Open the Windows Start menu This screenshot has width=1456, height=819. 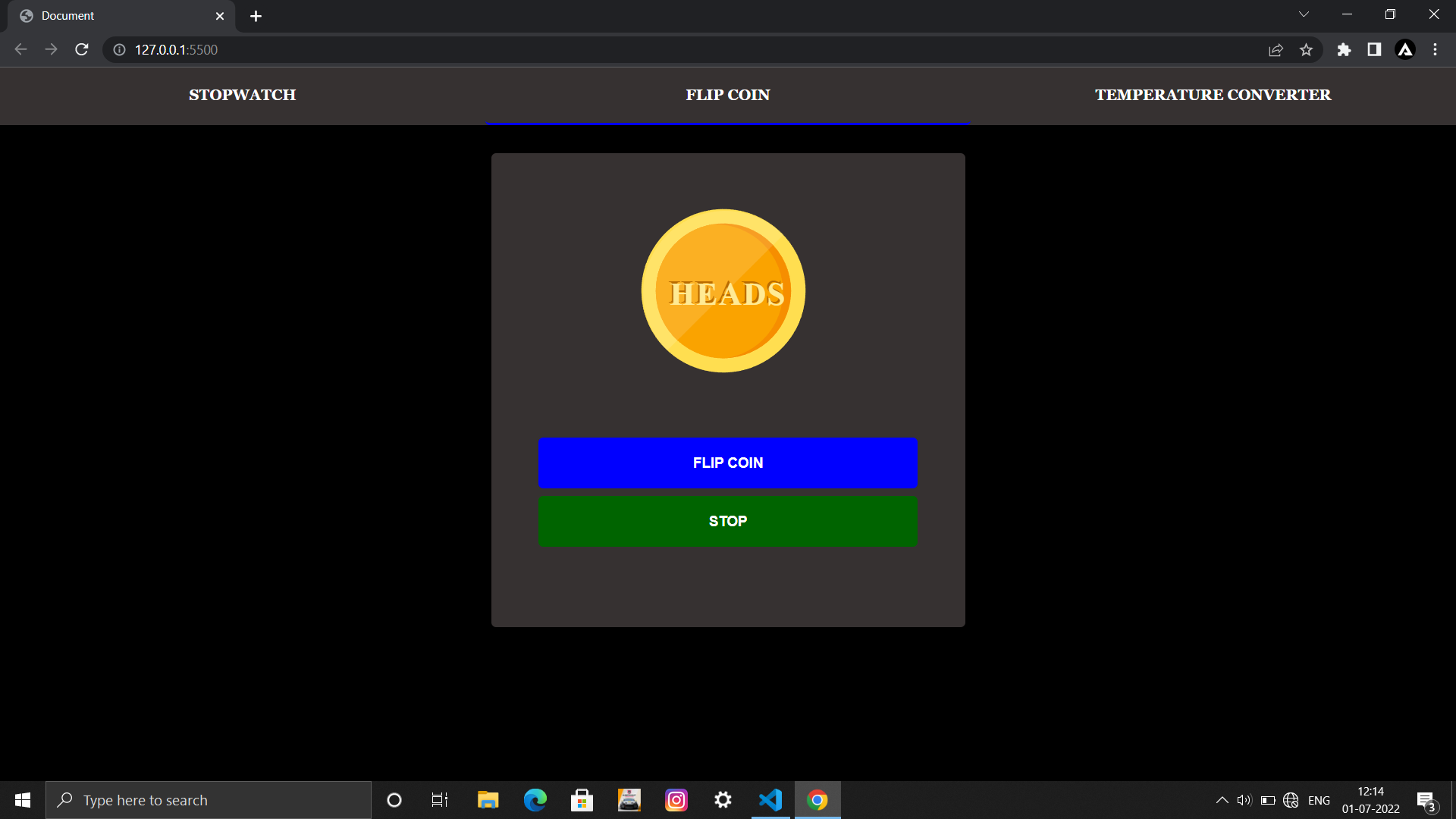tap(23, 800)
